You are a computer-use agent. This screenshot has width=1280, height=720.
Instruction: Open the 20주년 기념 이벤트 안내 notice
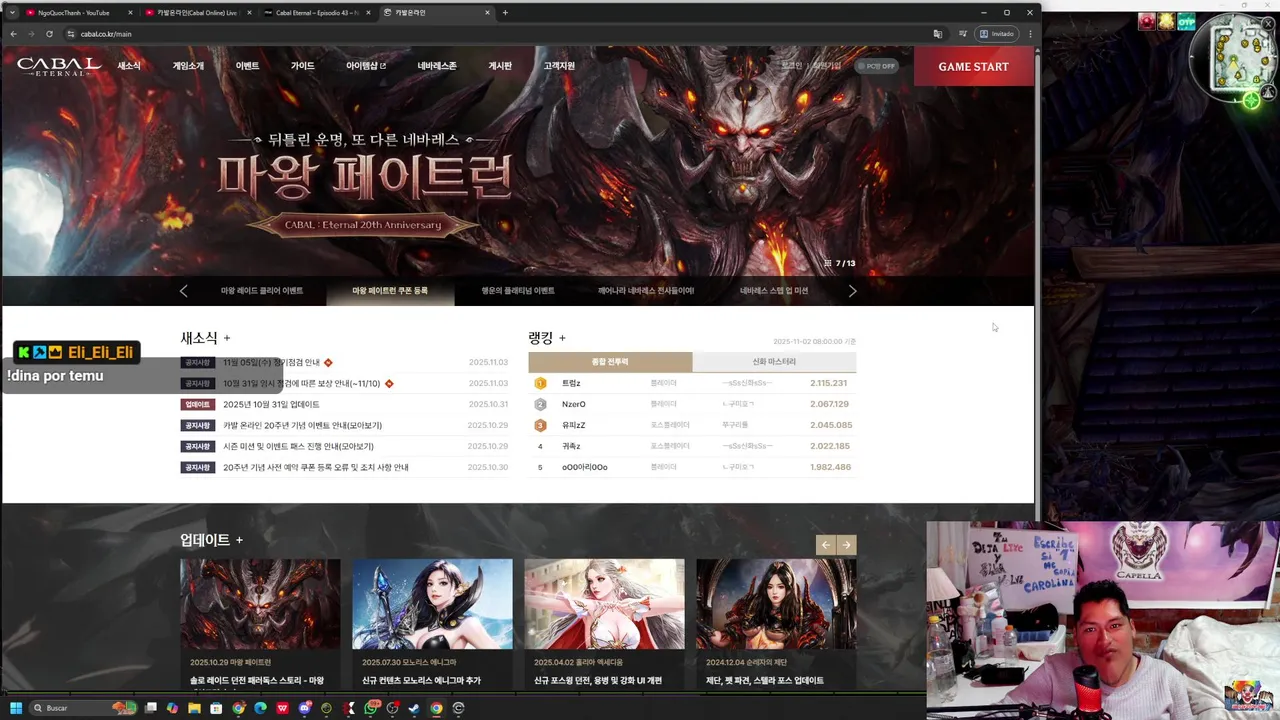point(303,425)
